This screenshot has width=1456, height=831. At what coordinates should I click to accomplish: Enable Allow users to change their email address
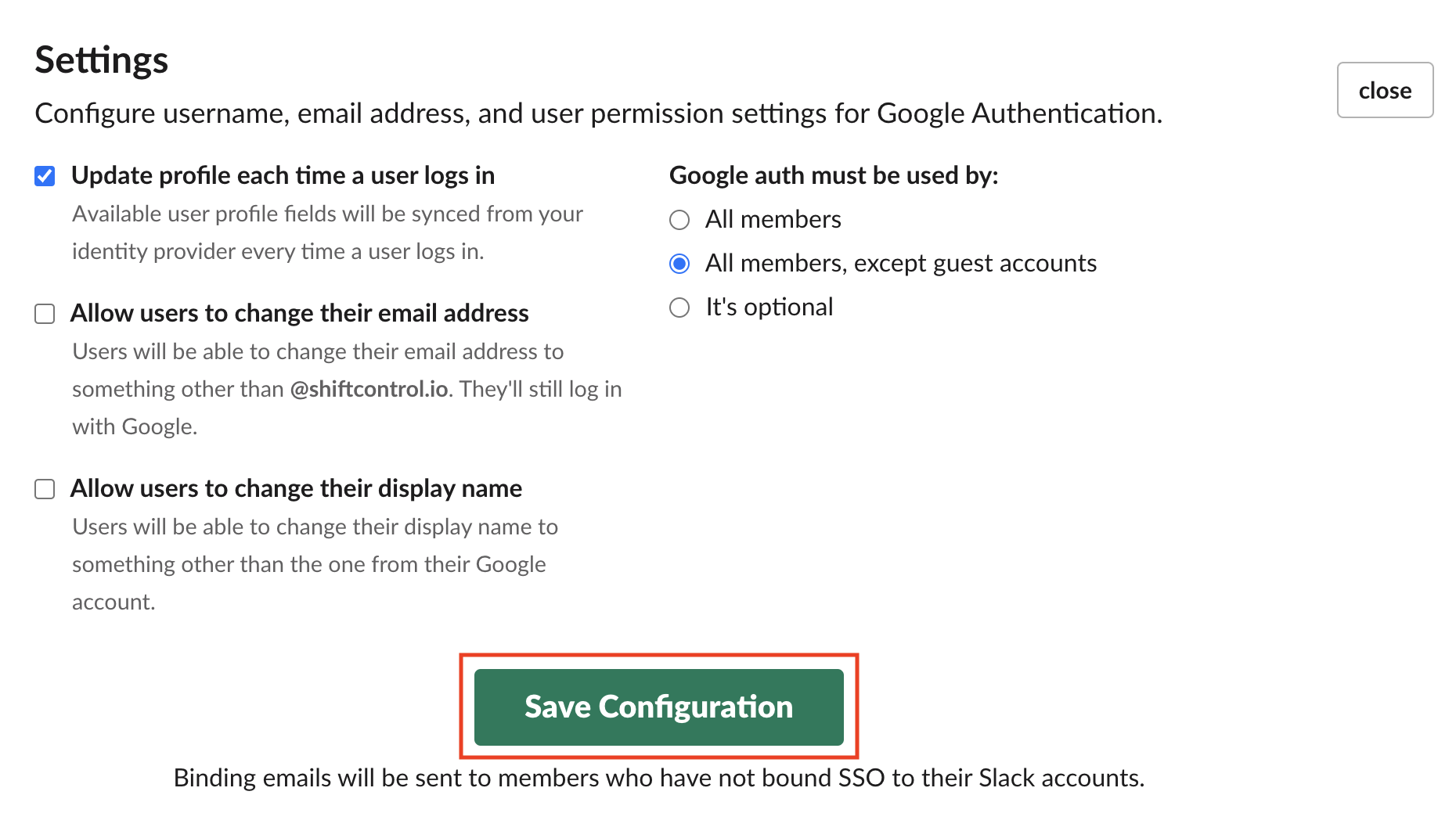click(45, 313)
